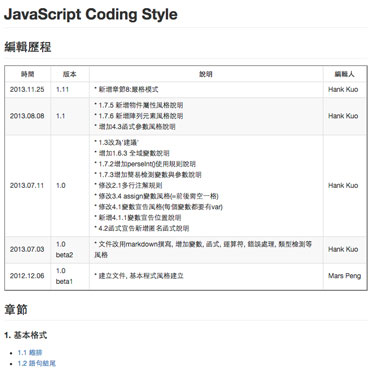Image resolution: width=370 pixels, height=370 pixels.
Task: Select the date cell 2013.08.08
Action: (27, 116)
